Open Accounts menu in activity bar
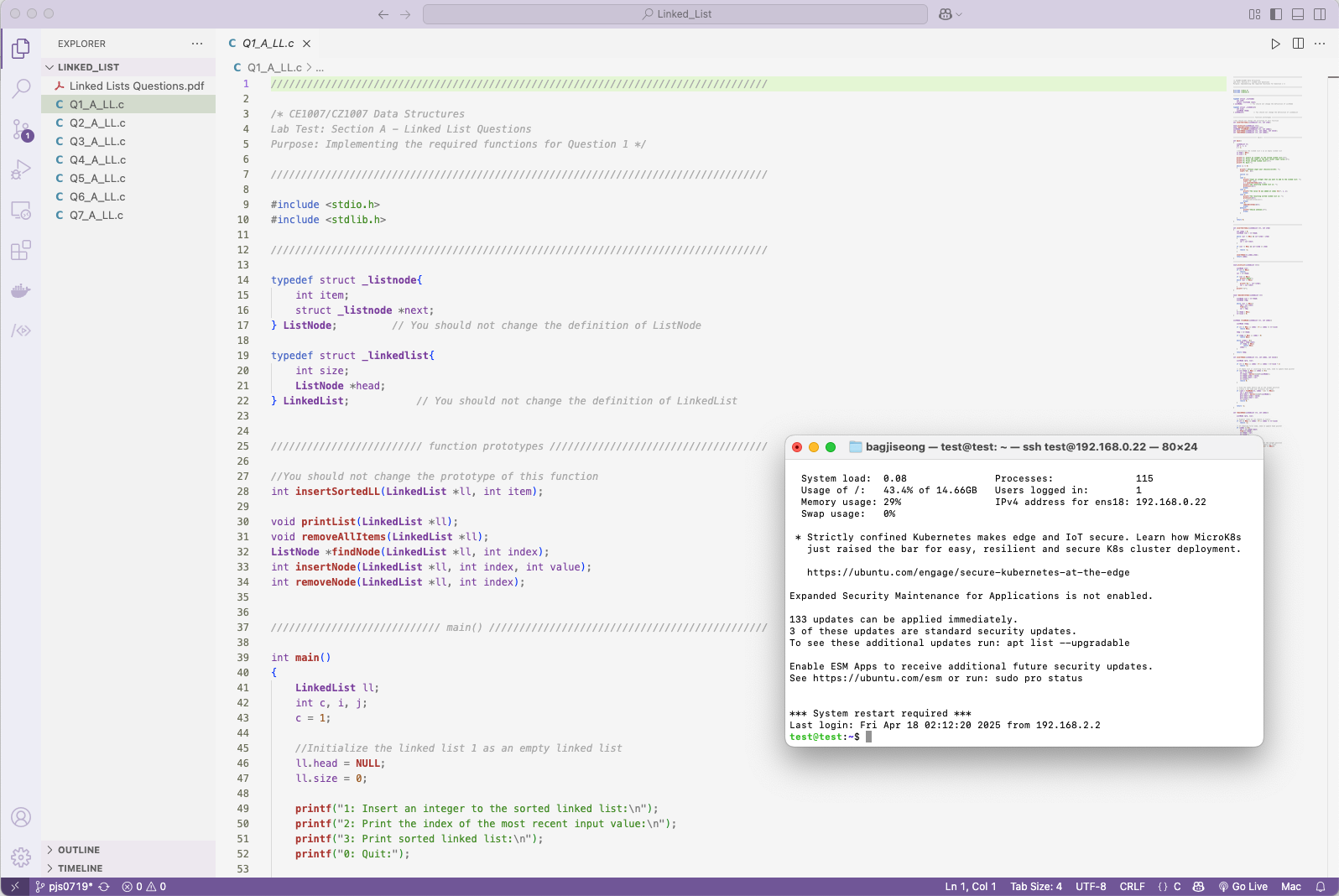1339x896 pixels. [x=21, y=817]
